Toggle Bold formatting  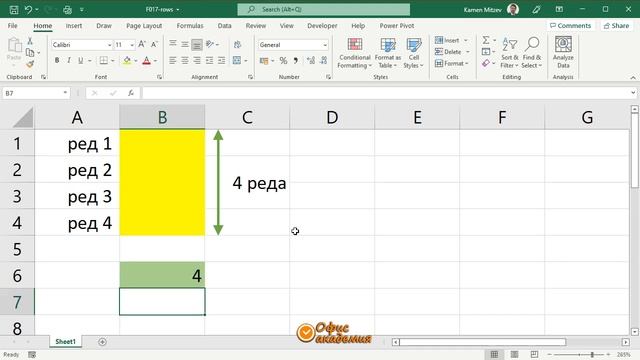[x=57, y=60]
